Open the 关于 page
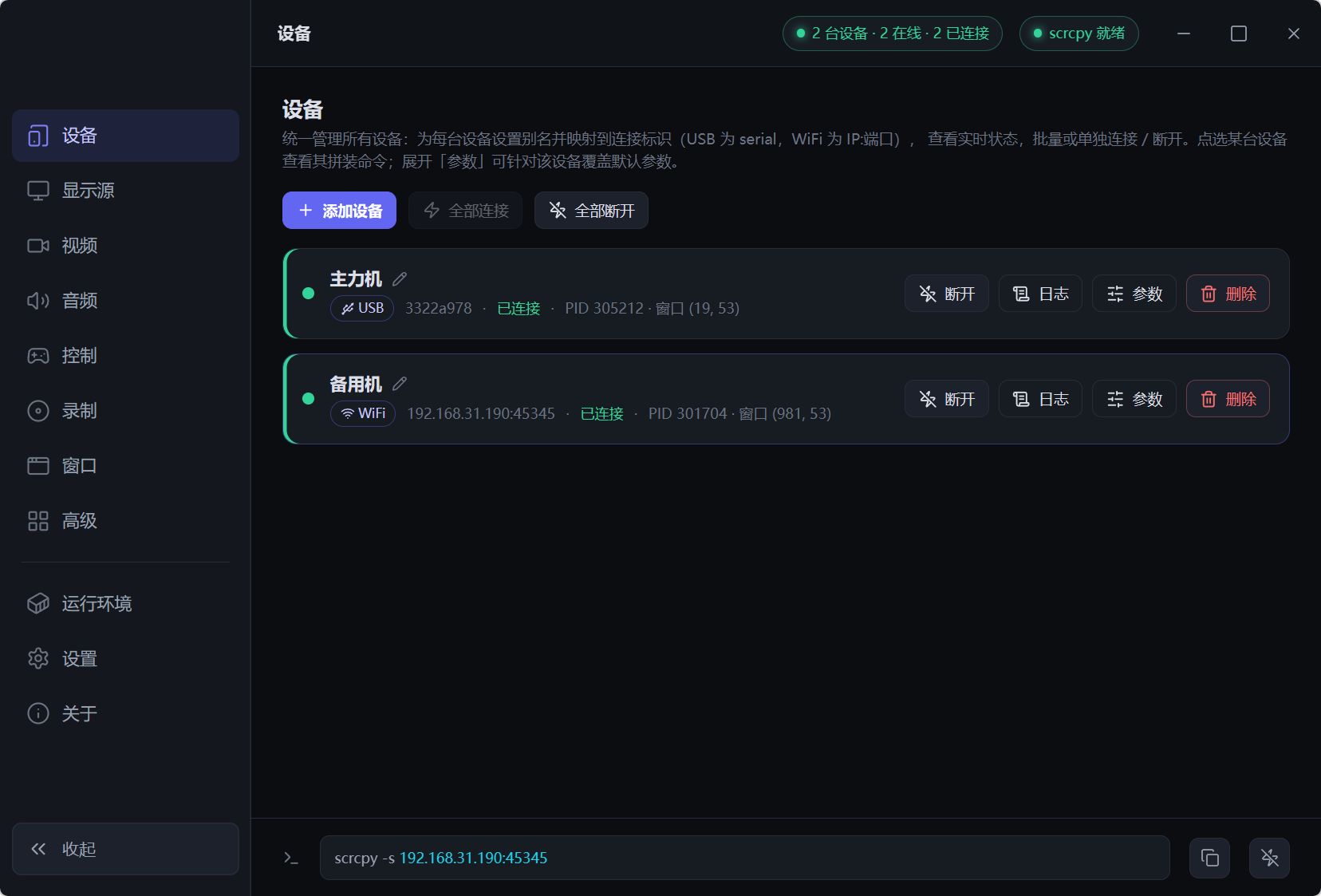Viewport: 1321px width, 896px height. click(x=125, y=714)
